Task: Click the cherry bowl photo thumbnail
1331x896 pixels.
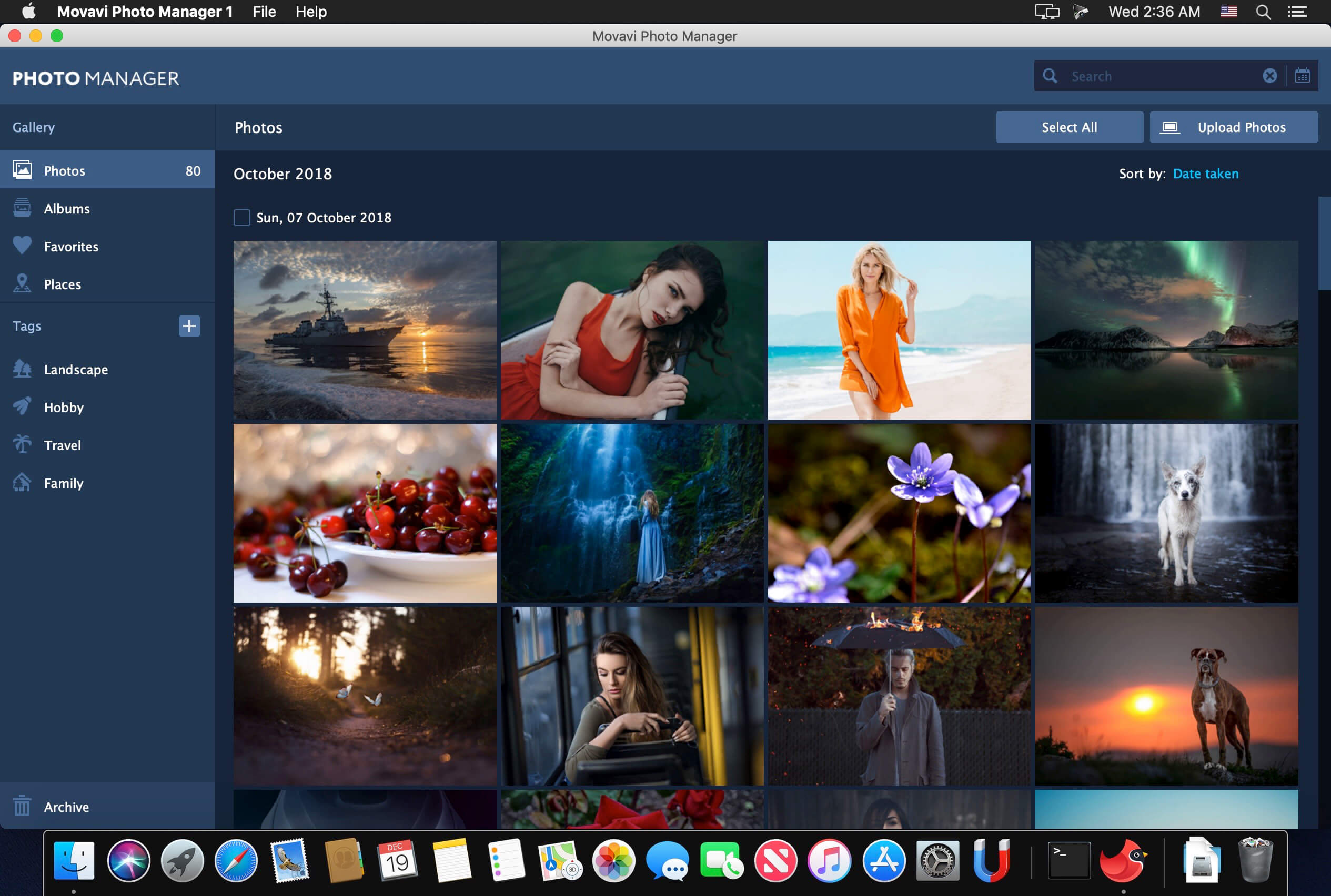Action: [x=365, y=510]
